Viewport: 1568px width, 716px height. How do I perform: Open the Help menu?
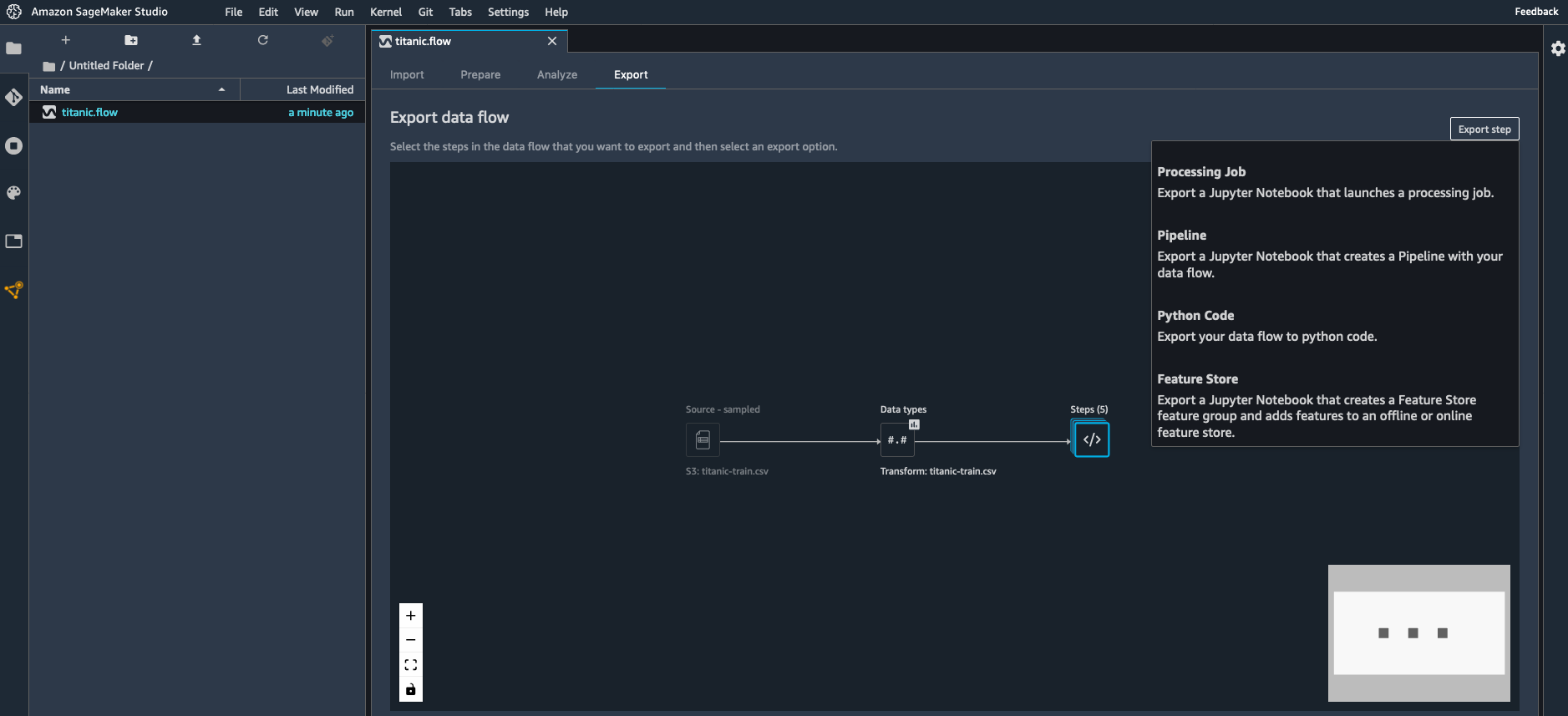(556, 12)
